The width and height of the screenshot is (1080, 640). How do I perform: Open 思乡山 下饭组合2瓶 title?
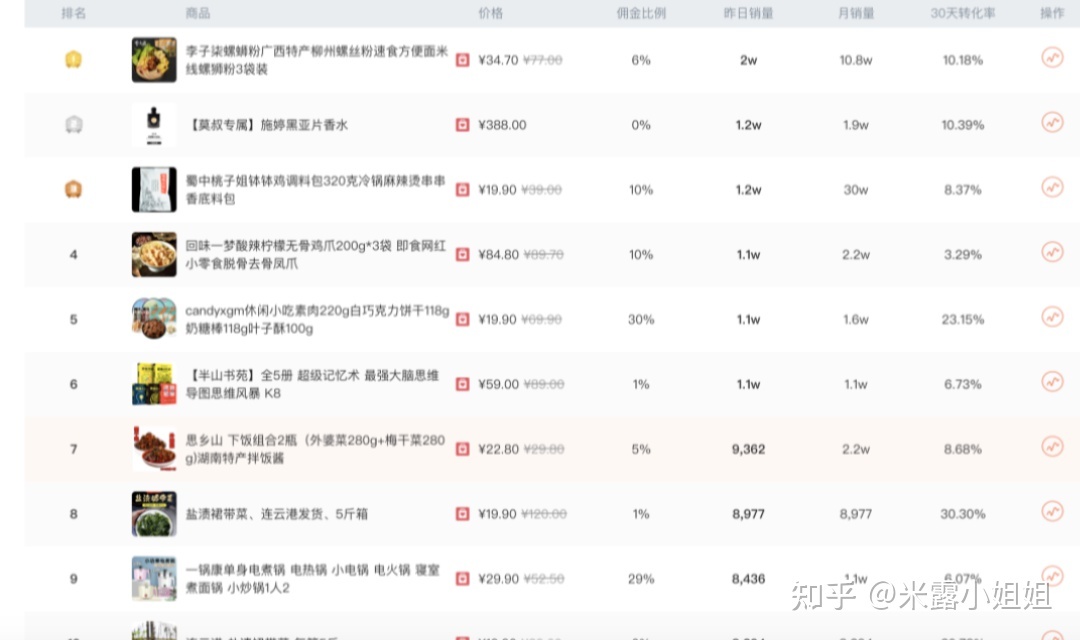[315, 448]
